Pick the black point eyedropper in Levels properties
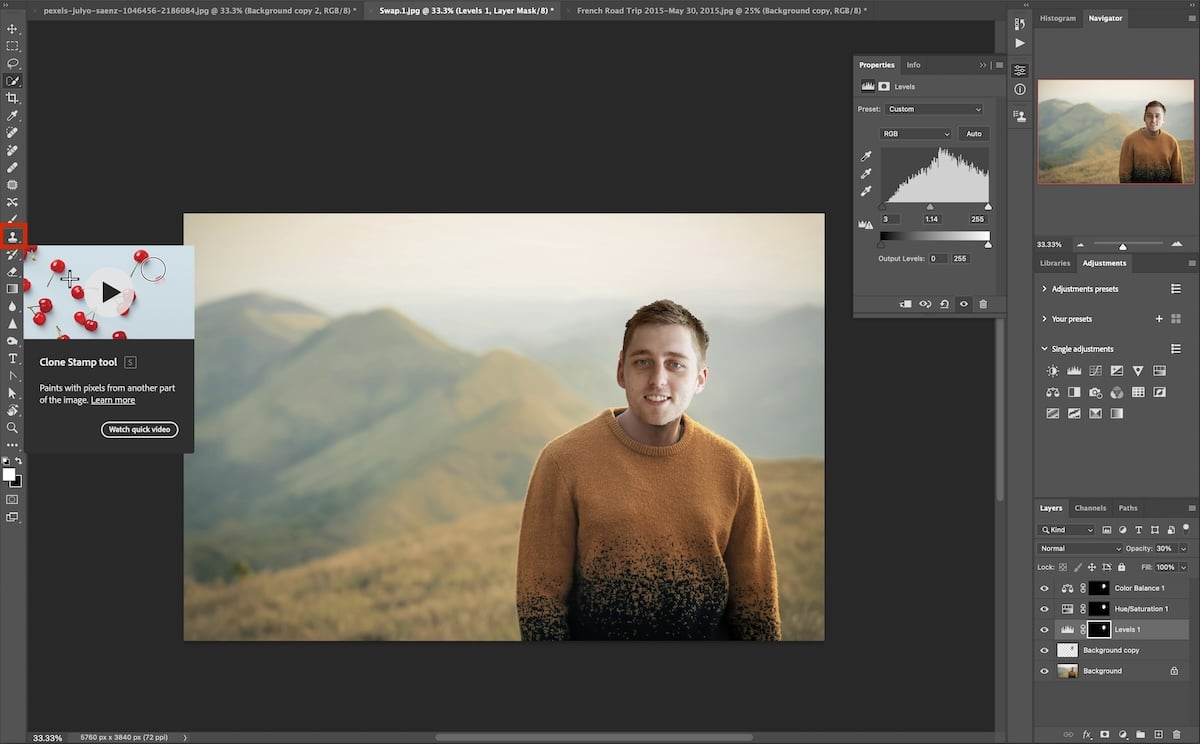 (x=865, y=156)
